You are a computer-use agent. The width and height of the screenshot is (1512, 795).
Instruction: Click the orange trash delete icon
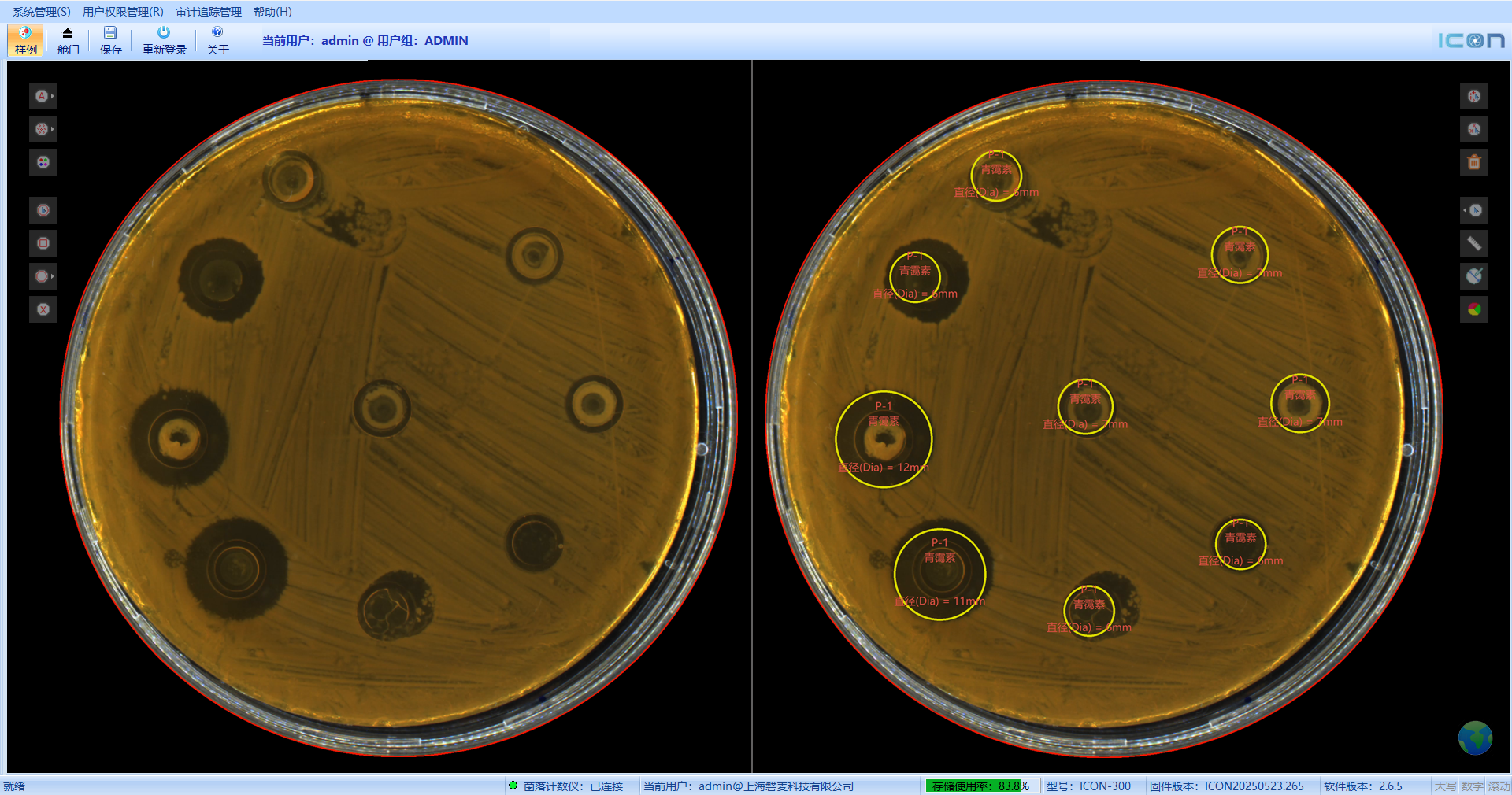pos(1474,162)
